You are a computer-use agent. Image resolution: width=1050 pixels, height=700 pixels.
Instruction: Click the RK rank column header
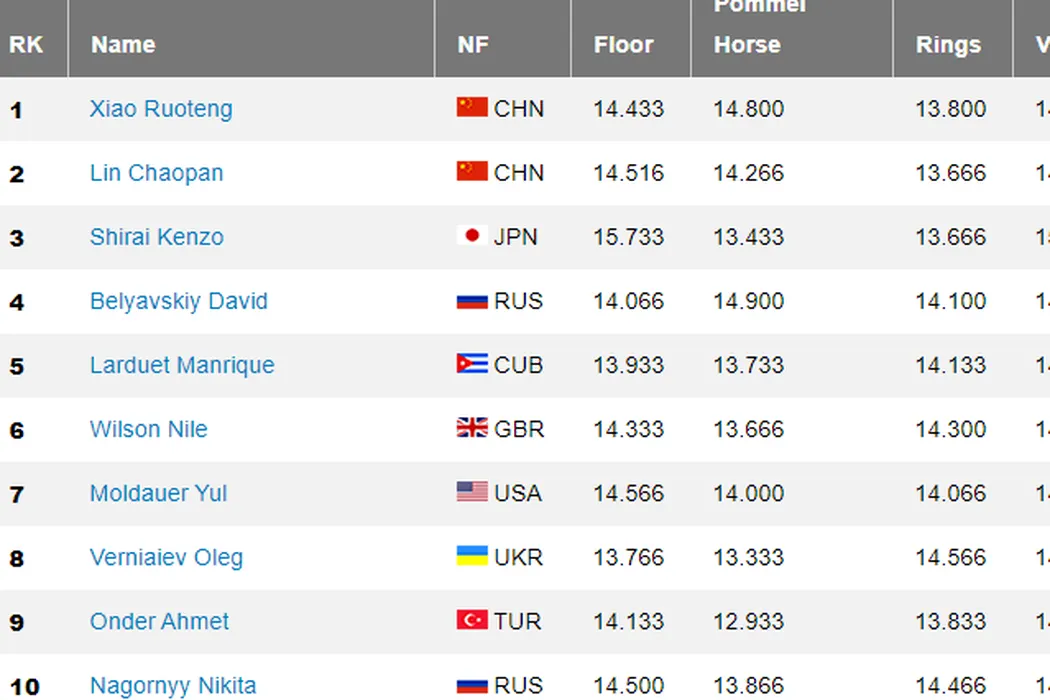click(x=26, y=45)
